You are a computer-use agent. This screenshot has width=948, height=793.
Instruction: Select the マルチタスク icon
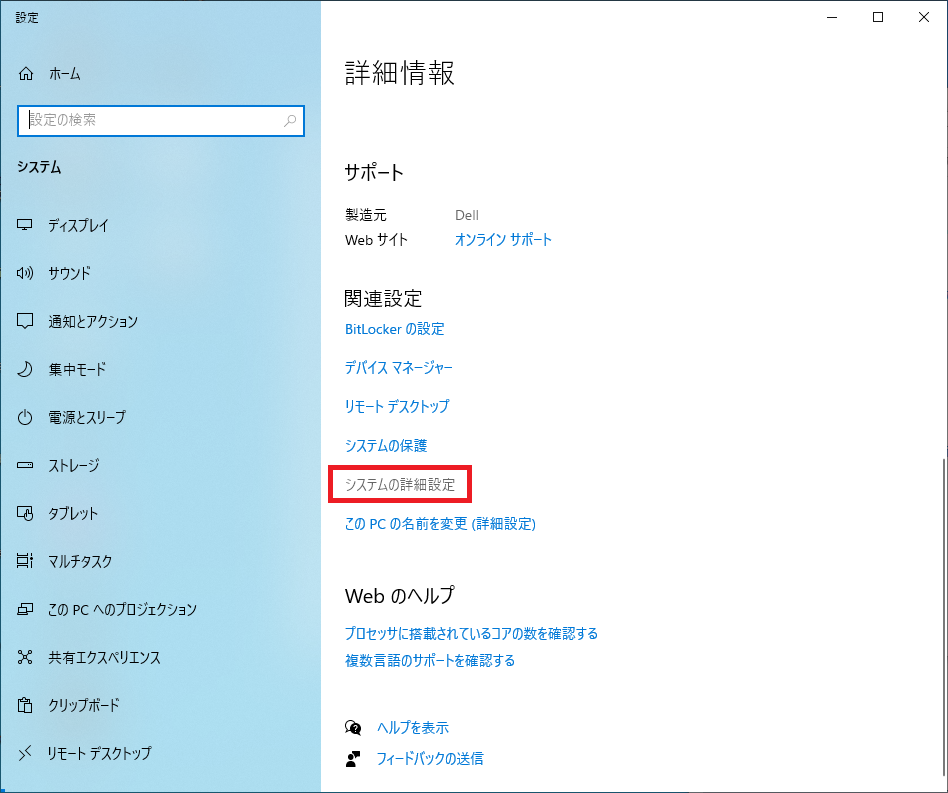tap(26, 561)
